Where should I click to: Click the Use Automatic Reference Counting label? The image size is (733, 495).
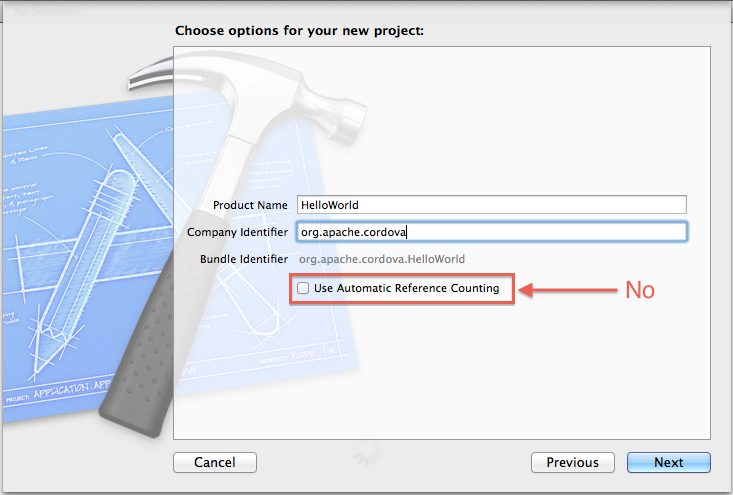[x=406, y=288]
